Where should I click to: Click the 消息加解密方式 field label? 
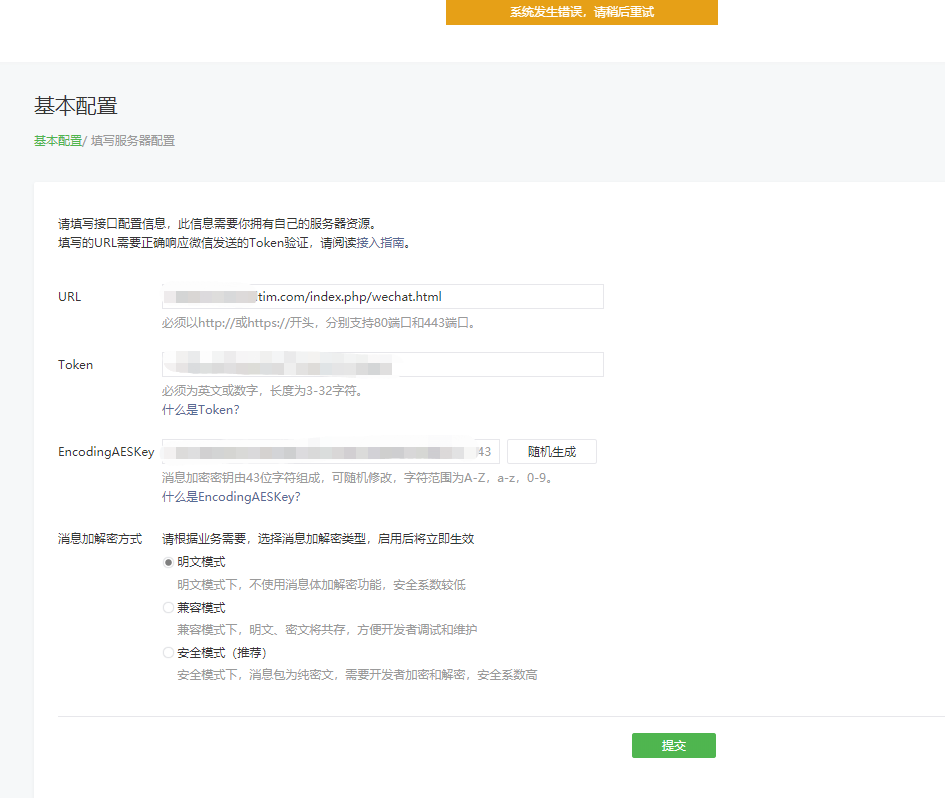point(100,539)
